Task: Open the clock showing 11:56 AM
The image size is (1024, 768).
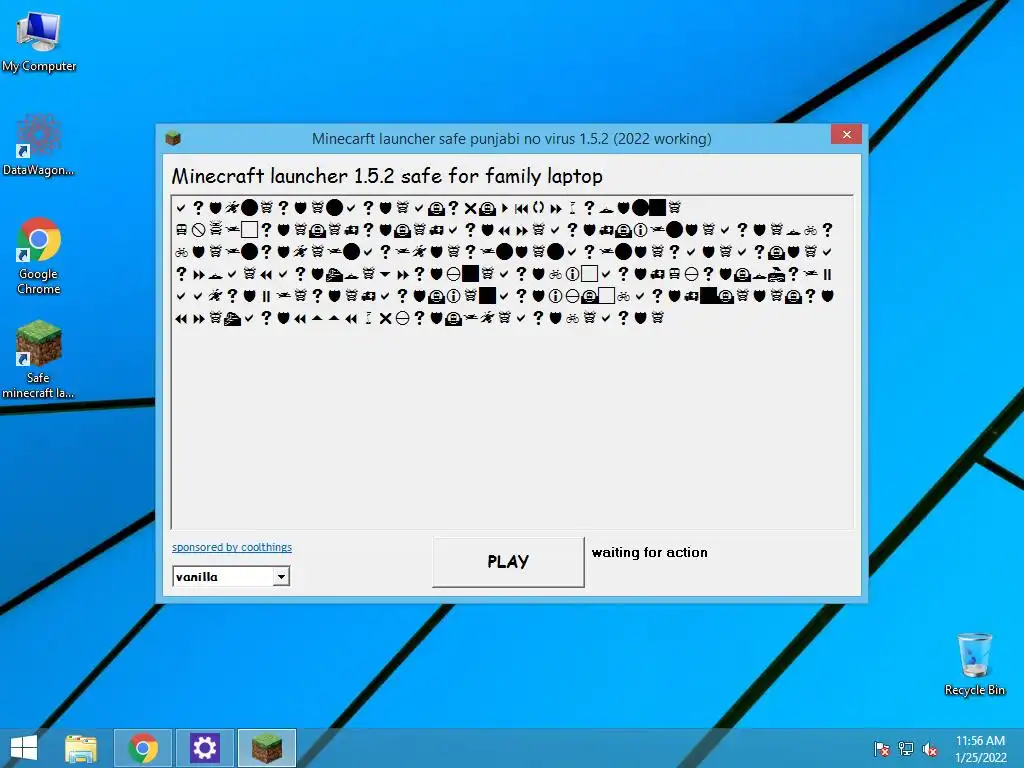Action: click(x=980, y=749)
